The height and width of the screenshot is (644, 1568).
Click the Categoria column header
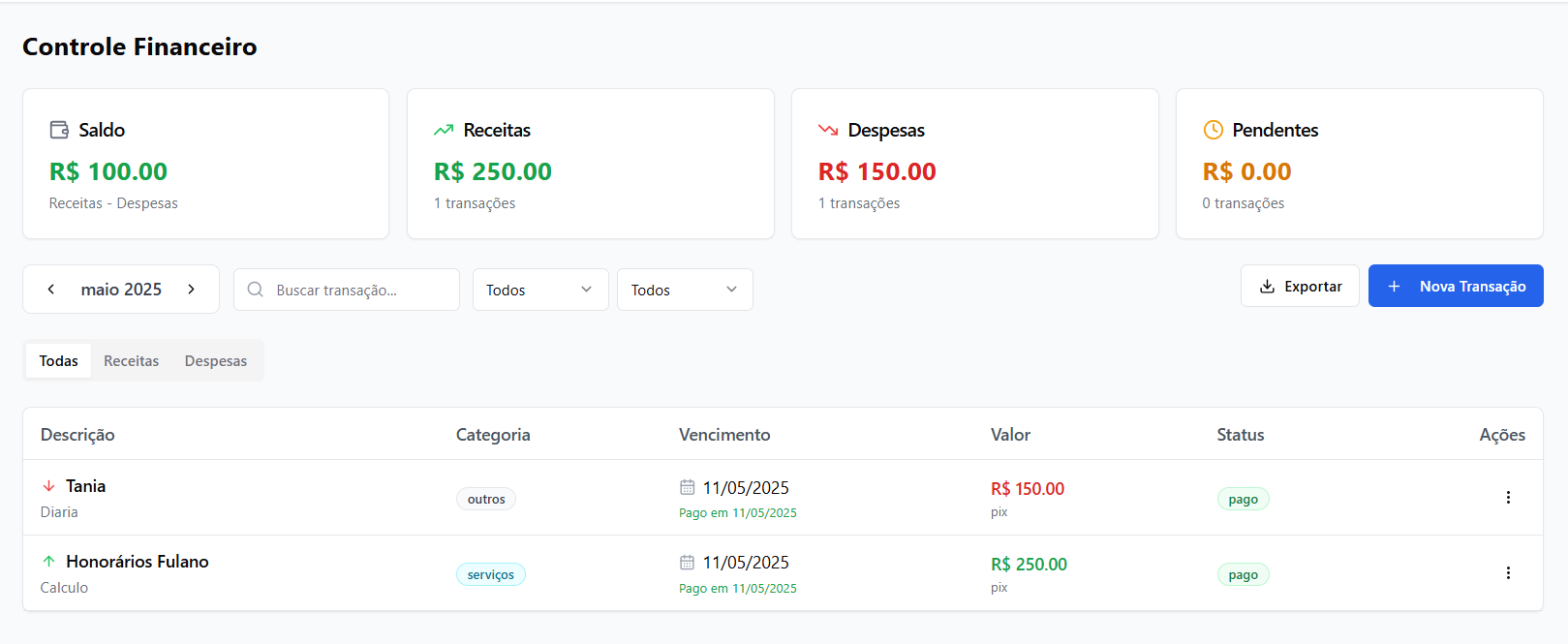pos(493,435)
